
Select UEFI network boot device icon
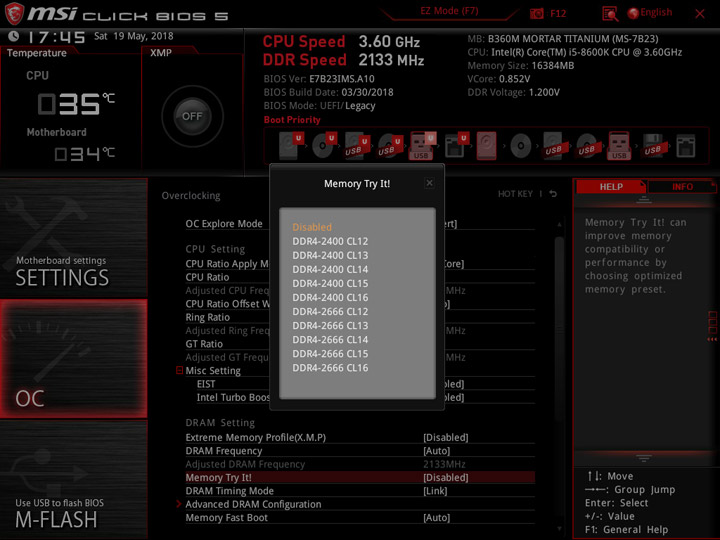(456, 146)
